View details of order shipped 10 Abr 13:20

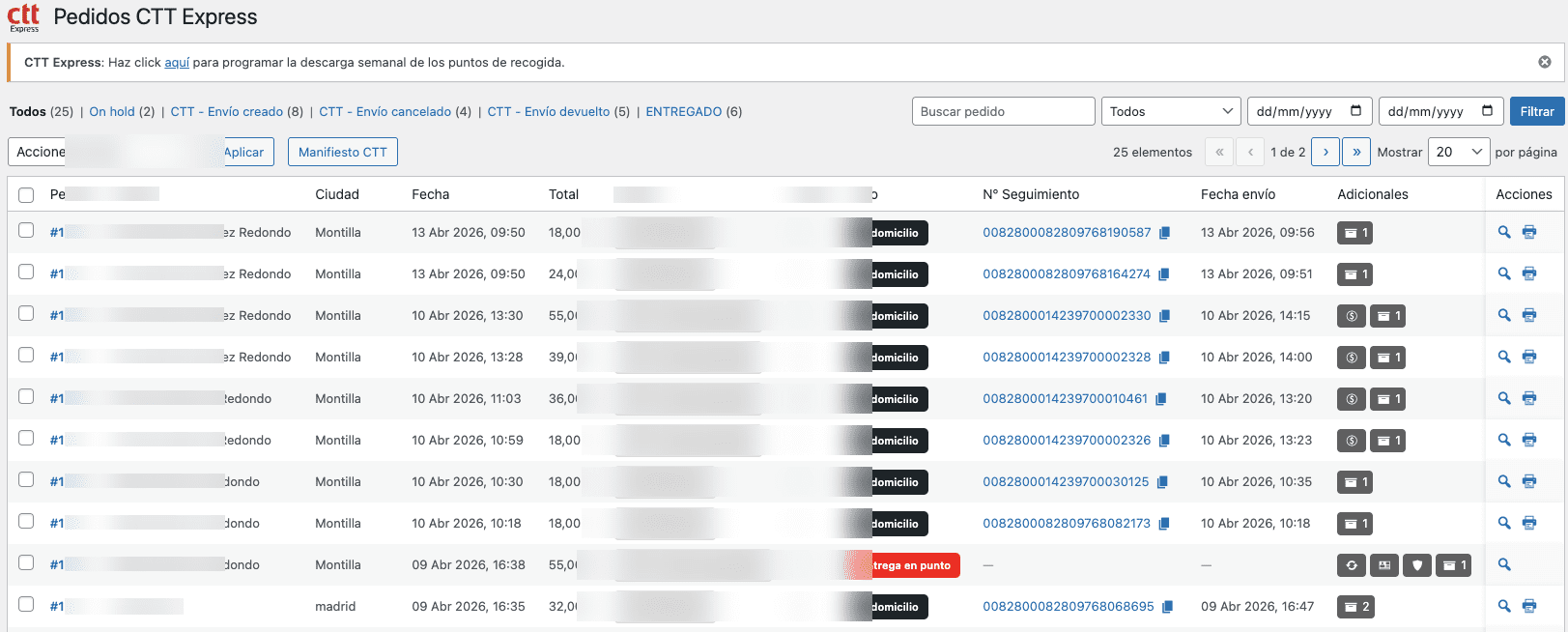[x=1504, y=398]
